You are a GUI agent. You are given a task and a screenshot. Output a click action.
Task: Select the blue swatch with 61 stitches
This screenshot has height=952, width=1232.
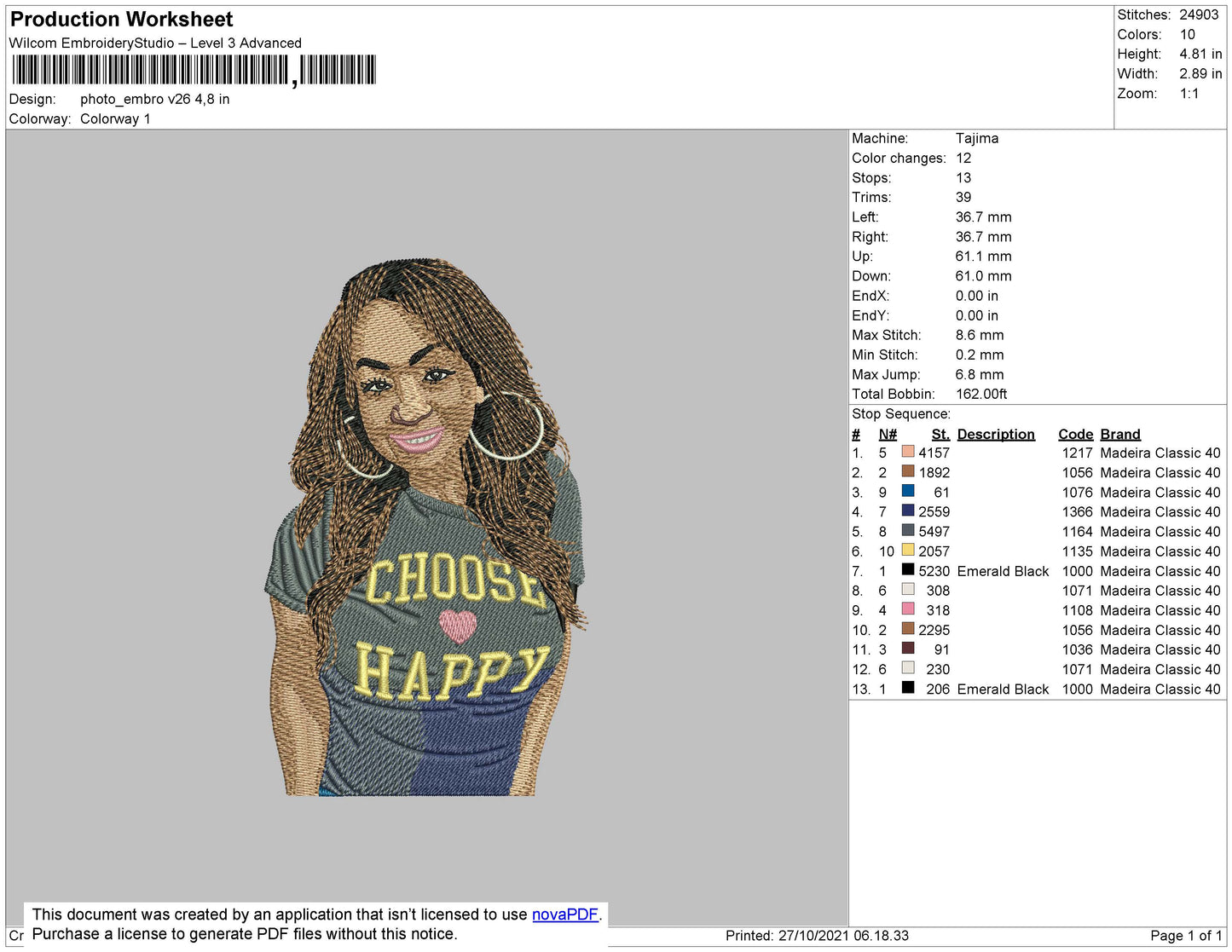(x=908, y=491)
